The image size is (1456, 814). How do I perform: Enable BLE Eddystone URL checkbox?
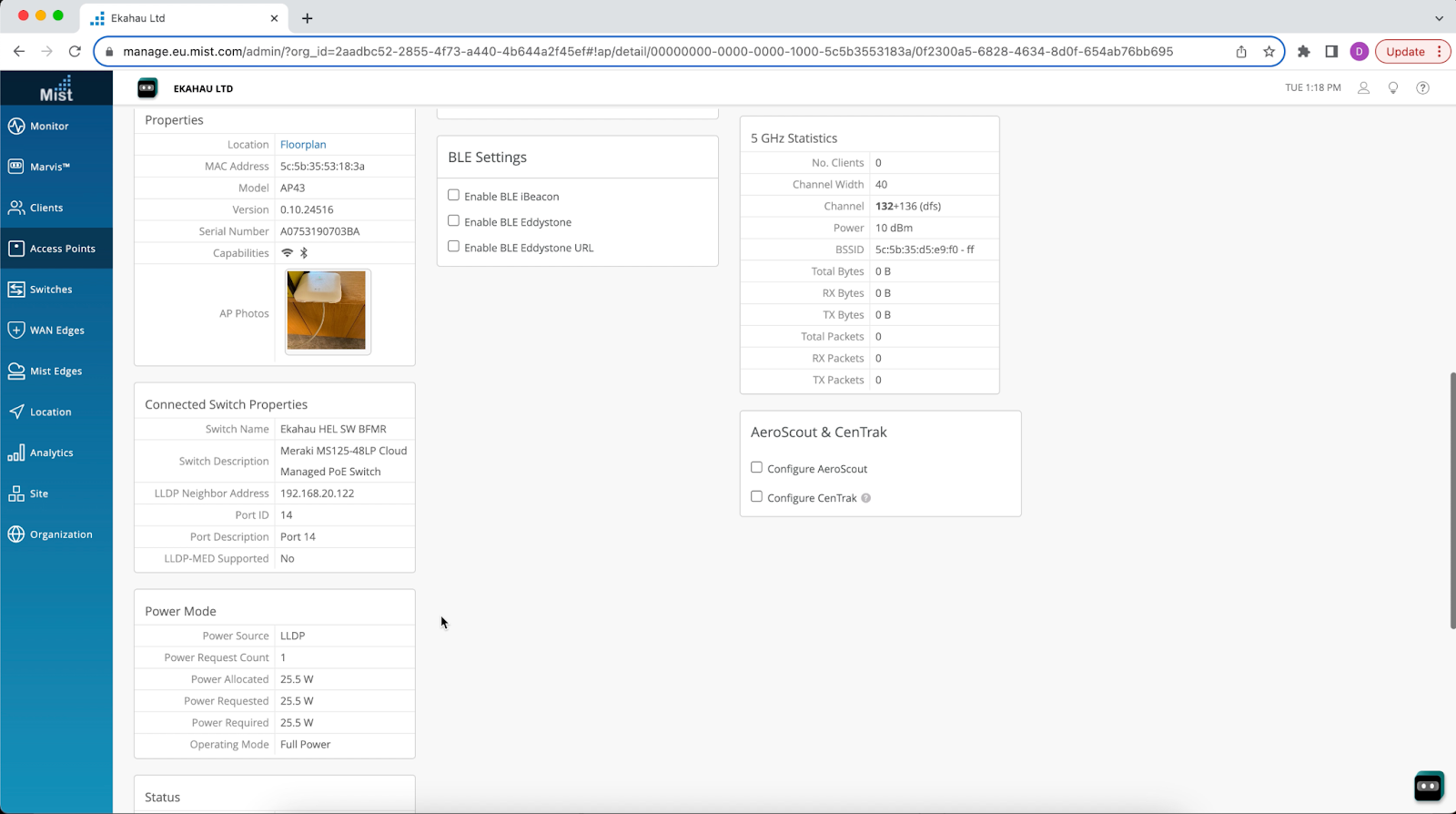(453, 246)
